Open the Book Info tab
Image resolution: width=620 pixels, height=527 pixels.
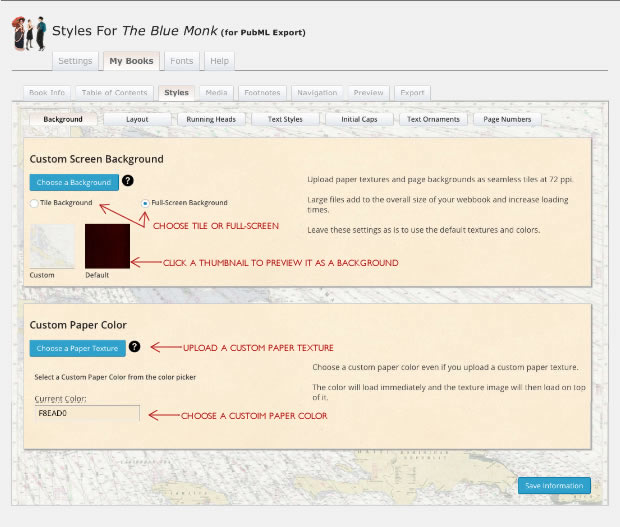point(47,93)
